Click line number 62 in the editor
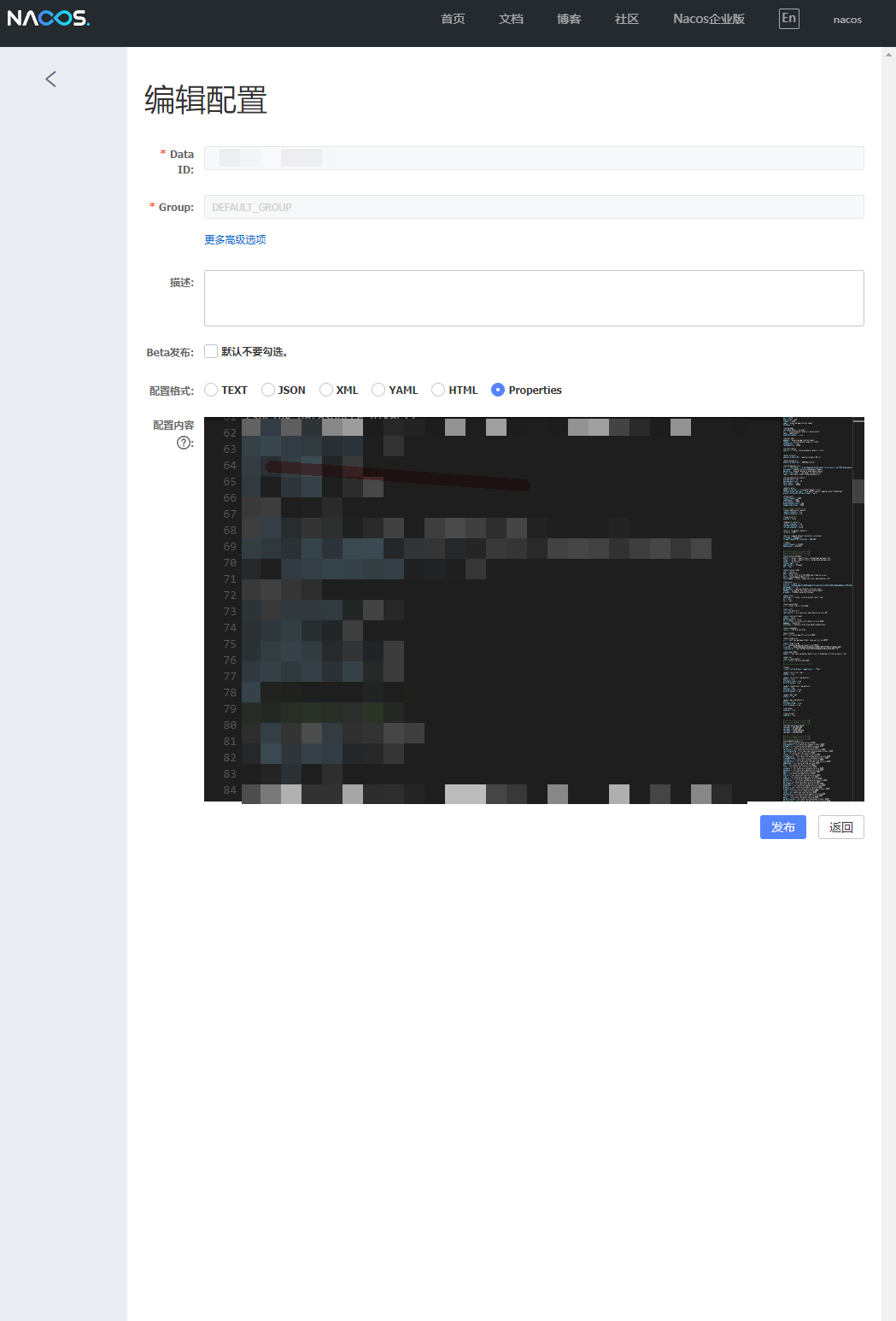This screenshot has width=896, height=1321. [x=230, y=433]
